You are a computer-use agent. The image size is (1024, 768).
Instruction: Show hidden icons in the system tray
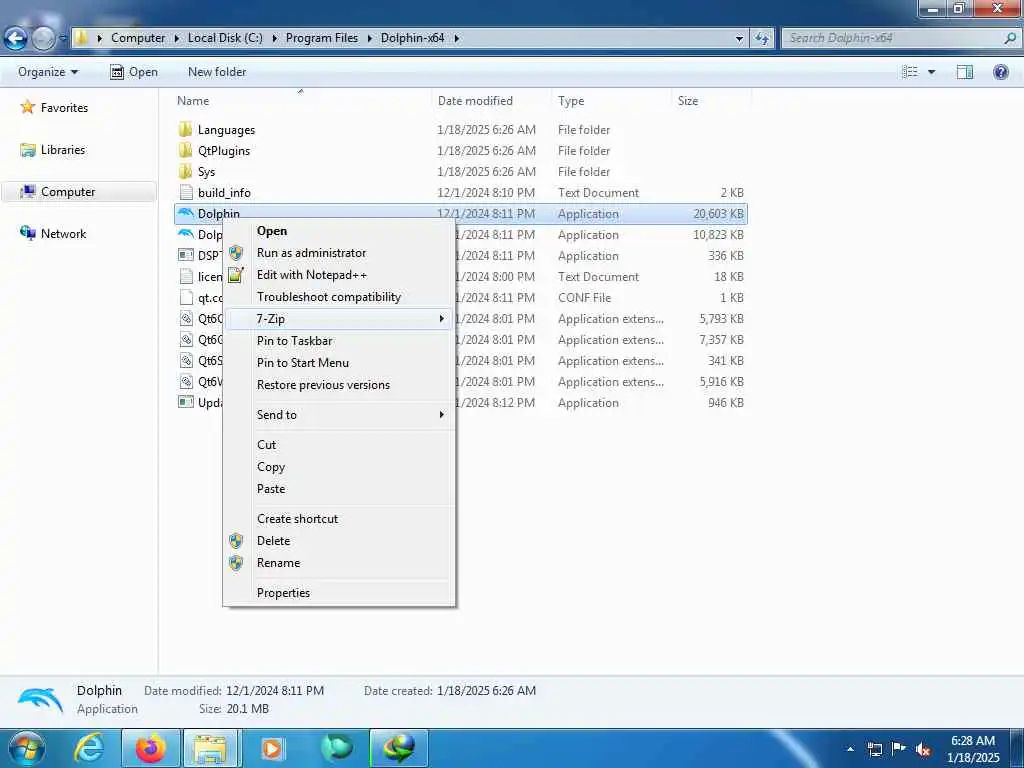click(x=850, y=749)
